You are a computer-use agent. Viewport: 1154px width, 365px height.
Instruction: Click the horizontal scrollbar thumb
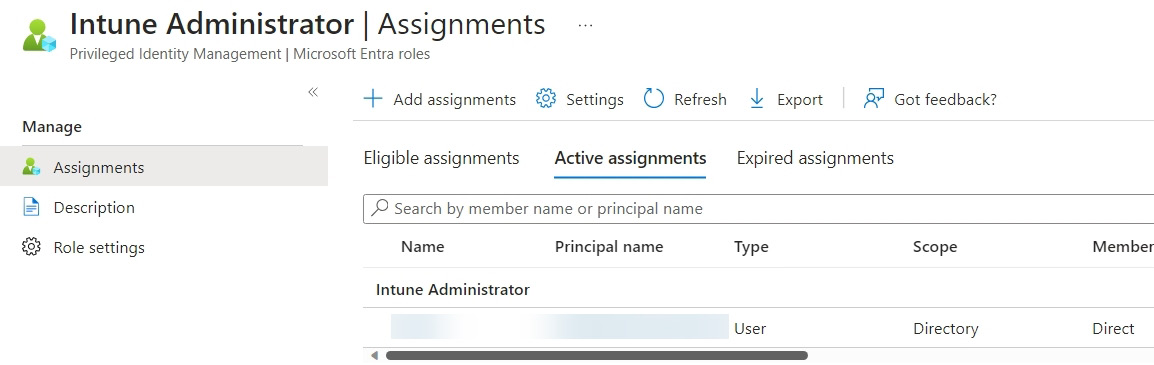(x=597, y=355)
